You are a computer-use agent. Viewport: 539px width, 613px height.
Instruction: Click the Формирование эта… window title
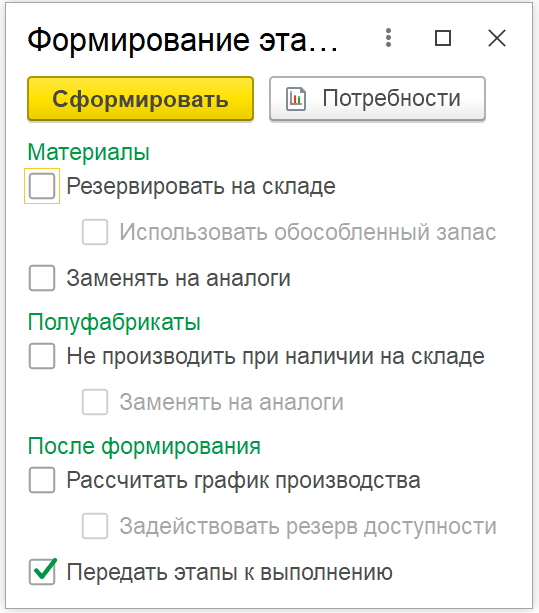pyautogui.click(x=183, y=40)
